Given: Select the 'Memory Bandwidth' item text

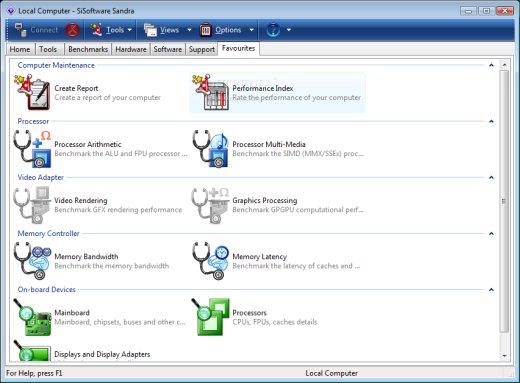Looking at the screenshot, I should pyautogui.click(x=86, y=257).
